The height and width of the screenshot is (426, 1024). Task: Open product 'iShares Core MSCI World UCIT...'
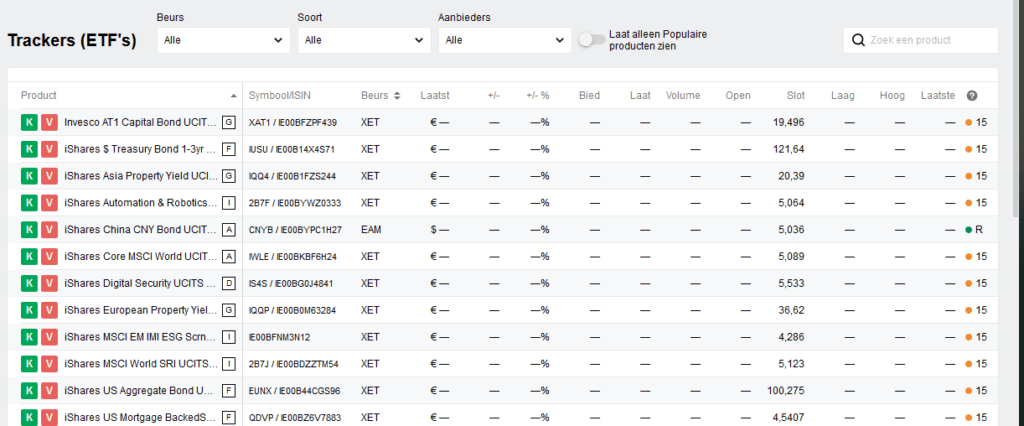pyautogui.click(x=140, y=256)
